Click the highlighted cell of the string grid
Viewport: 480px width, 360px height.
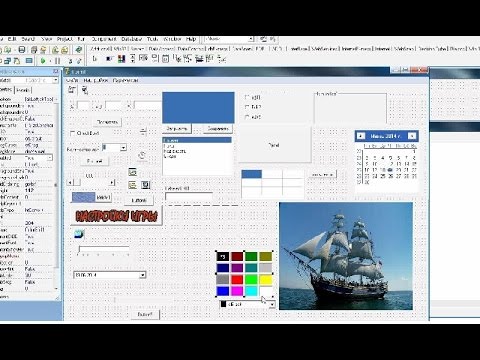coord(252,174)
